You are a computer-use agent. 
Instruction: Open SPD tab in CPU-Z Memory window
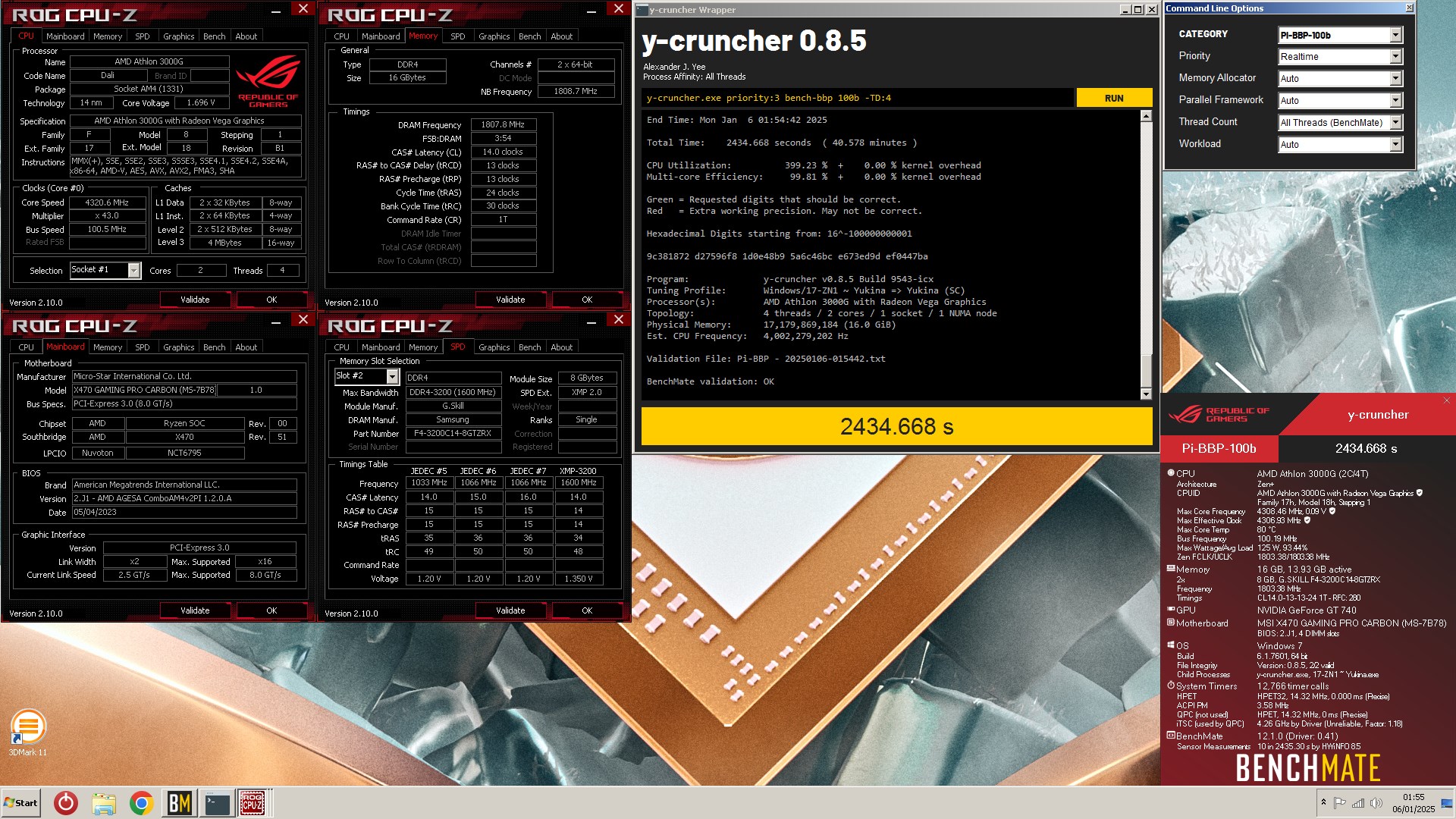click(x=458, y=36)
